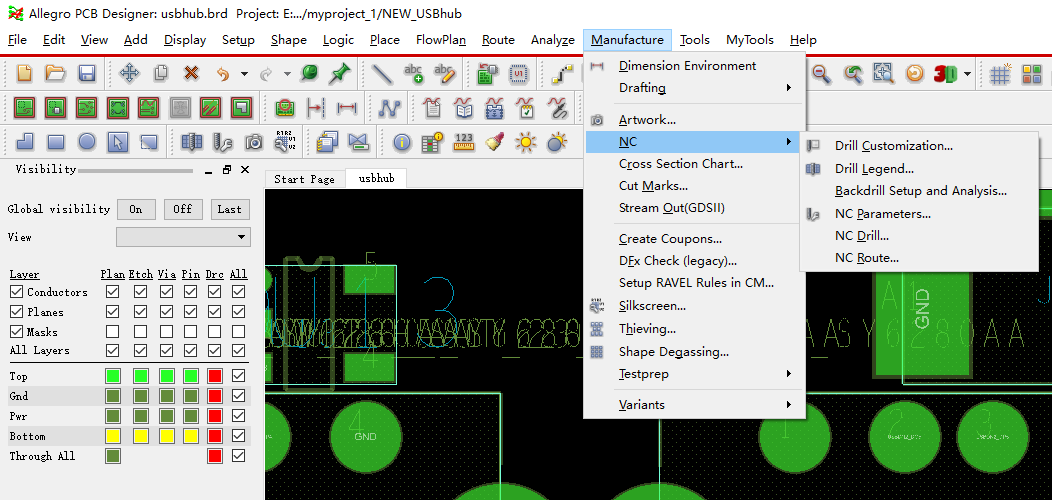Viewport: 1052px width, 500px height.
Task: Toggle the Bottom layer All checkbox
Action: click(238, 436)
